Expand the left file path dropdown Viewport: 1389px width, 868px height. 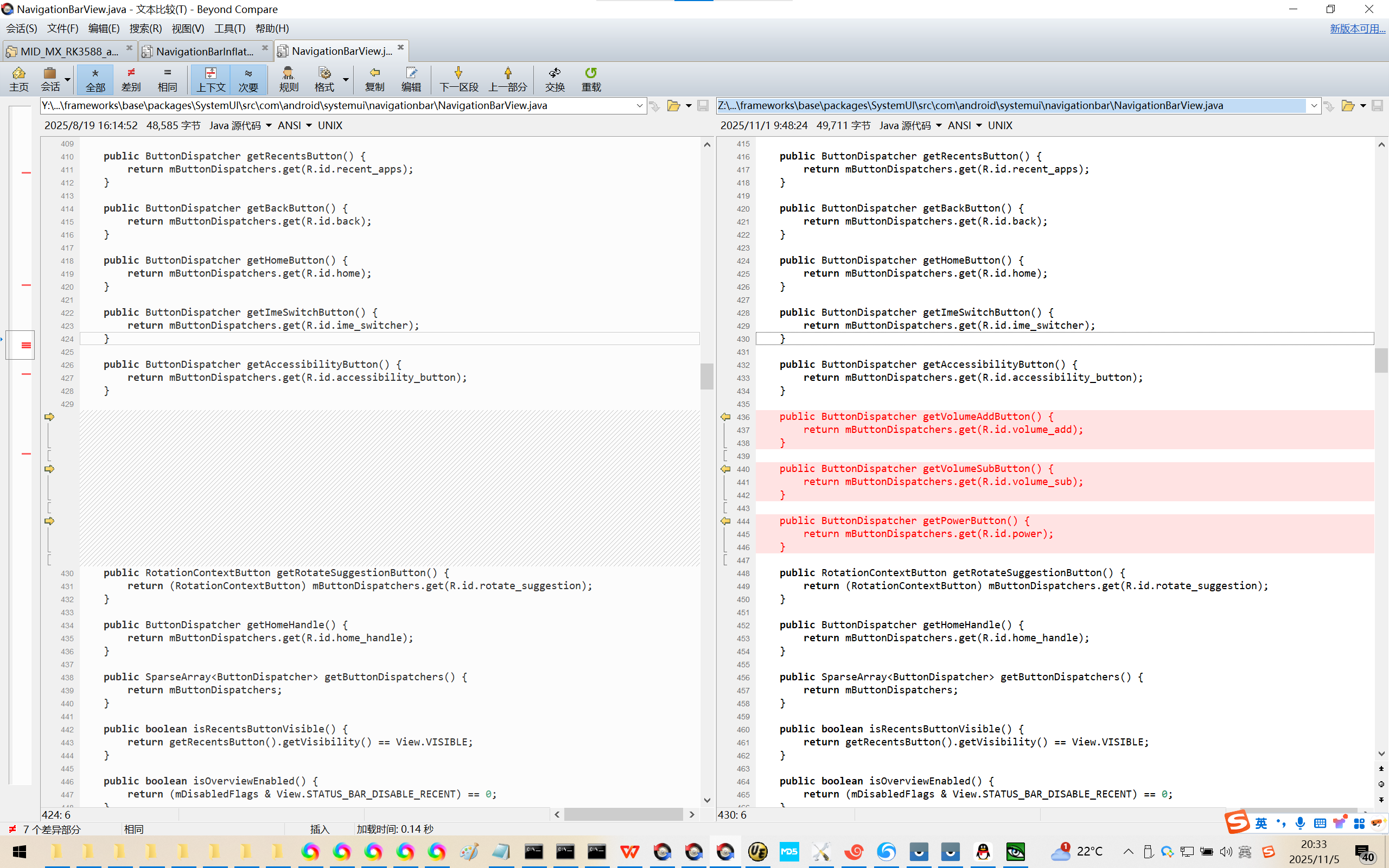click(x=639, y=106)
